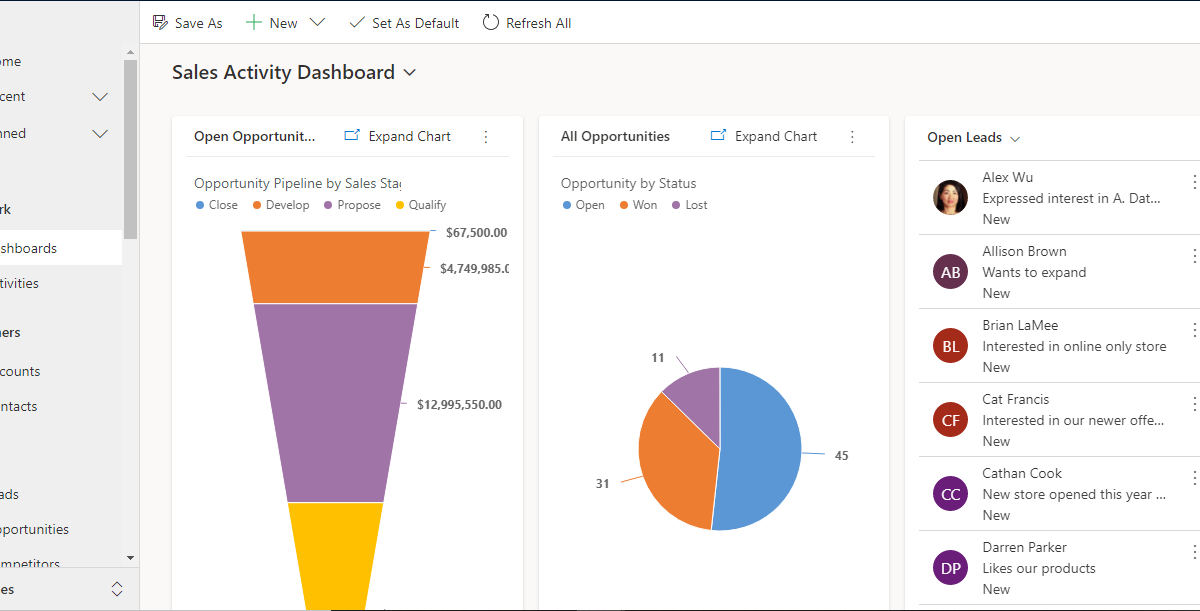Toggle the Close legend in pipeline chart
Screen dimensions: 1200x611
click(x=216, y=204)
